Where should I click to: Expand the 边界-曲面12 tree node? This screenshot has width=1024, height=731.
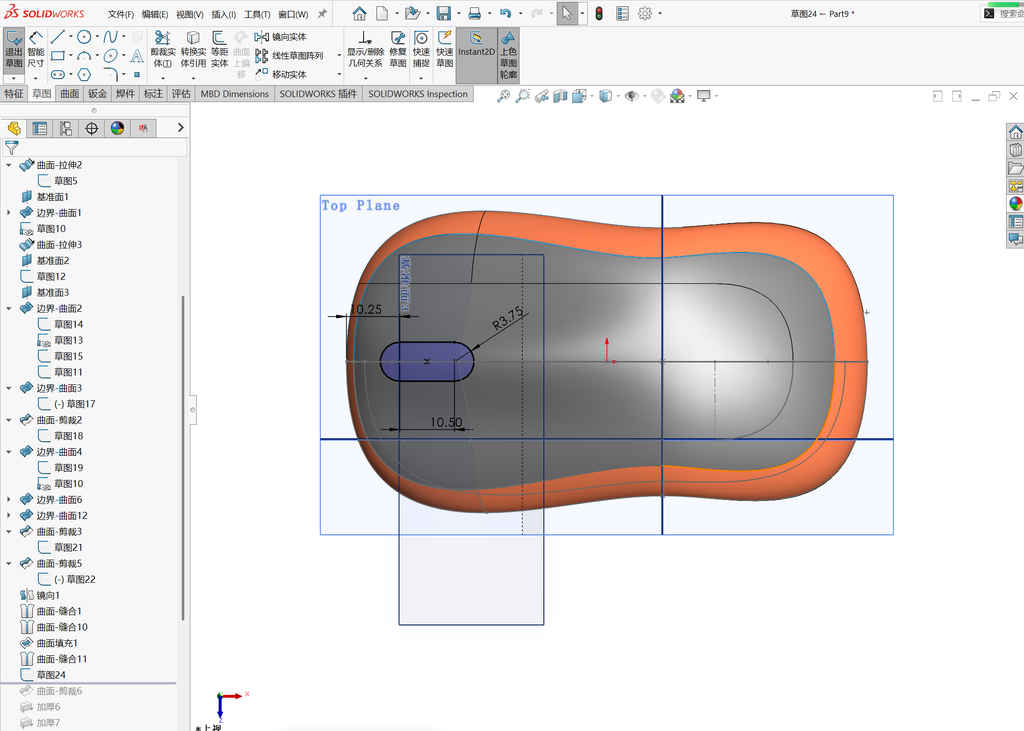[8, 515]
